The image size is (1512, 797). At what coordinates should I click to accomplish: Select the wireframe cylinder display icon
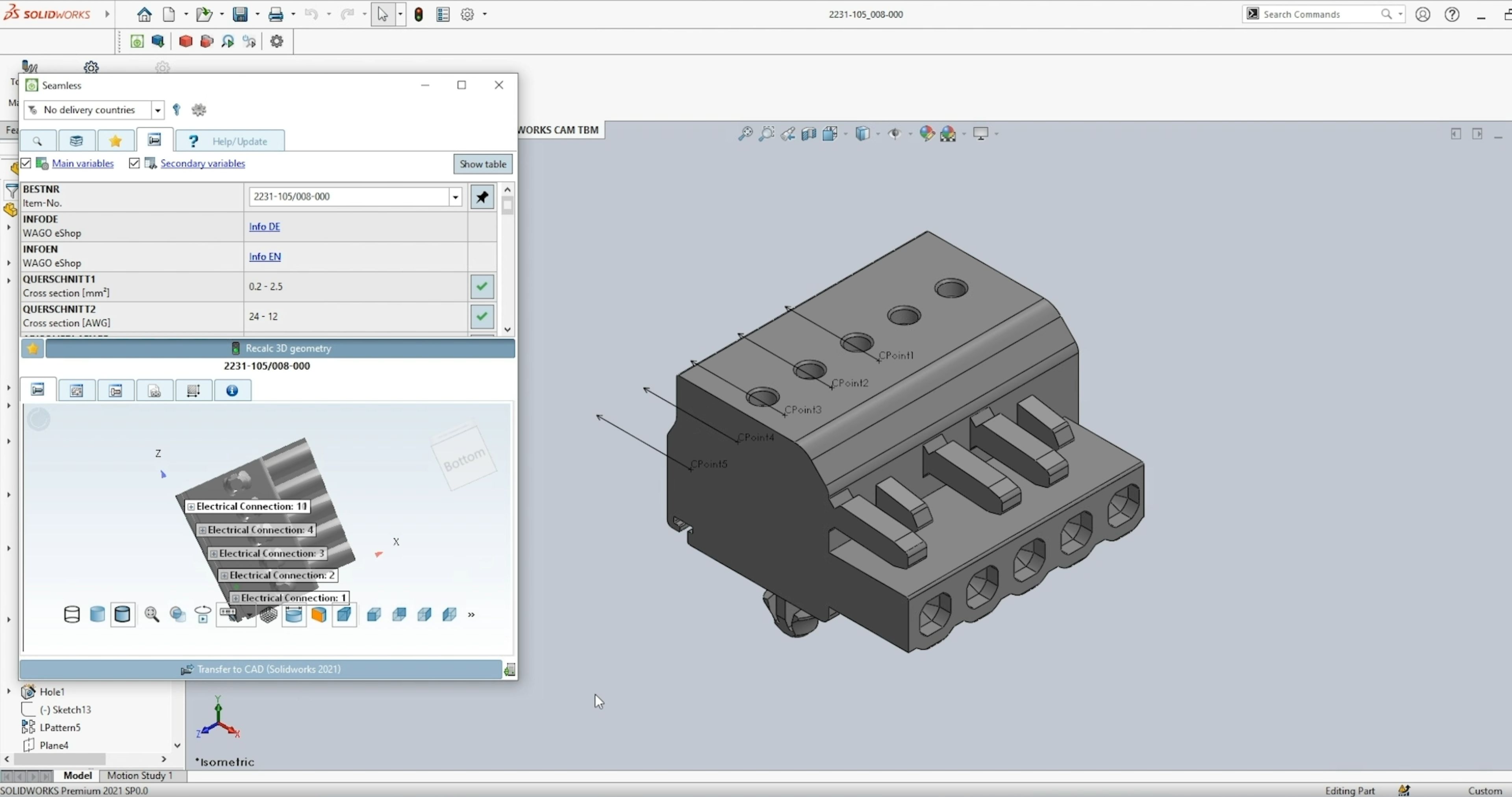pyautogui.click(x=72, y=614)
